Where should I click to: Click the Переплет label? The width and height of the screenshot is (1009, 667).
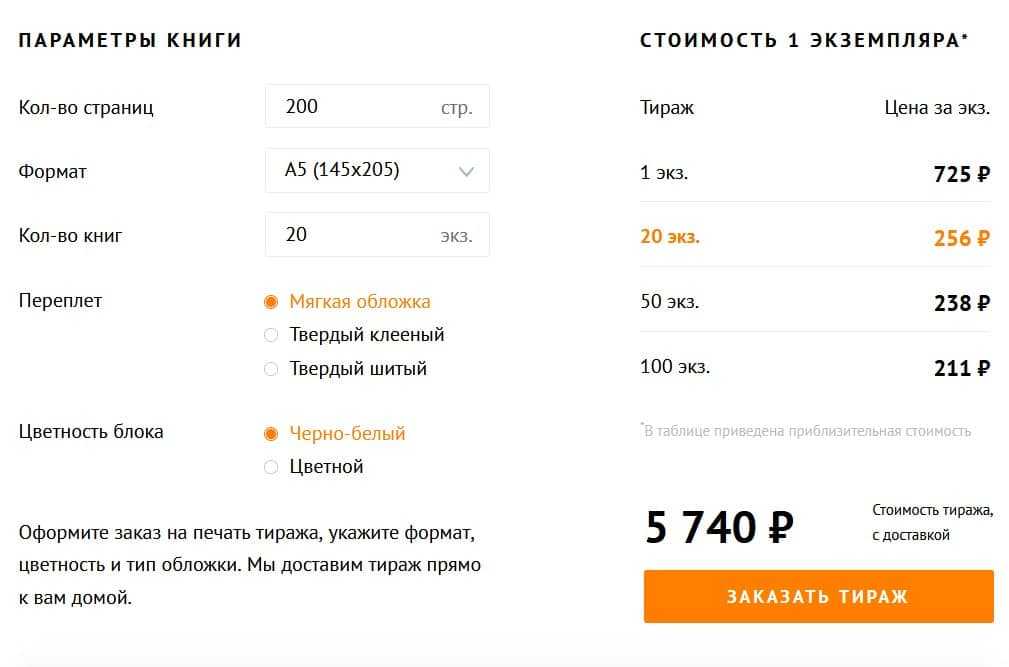coord(60,301)
